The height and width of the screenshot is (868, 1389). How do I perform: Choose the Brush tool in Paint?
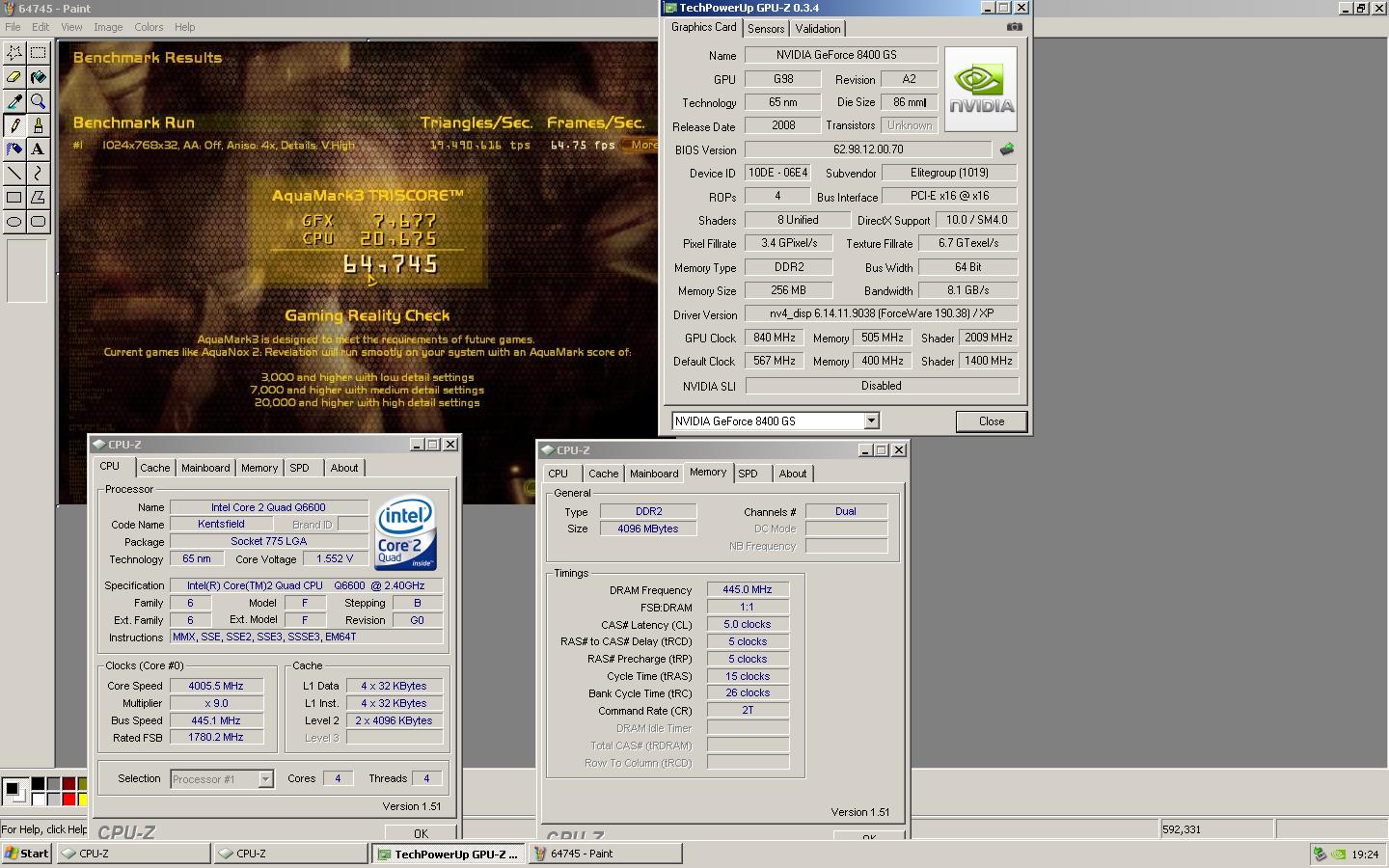coord(39,125)
